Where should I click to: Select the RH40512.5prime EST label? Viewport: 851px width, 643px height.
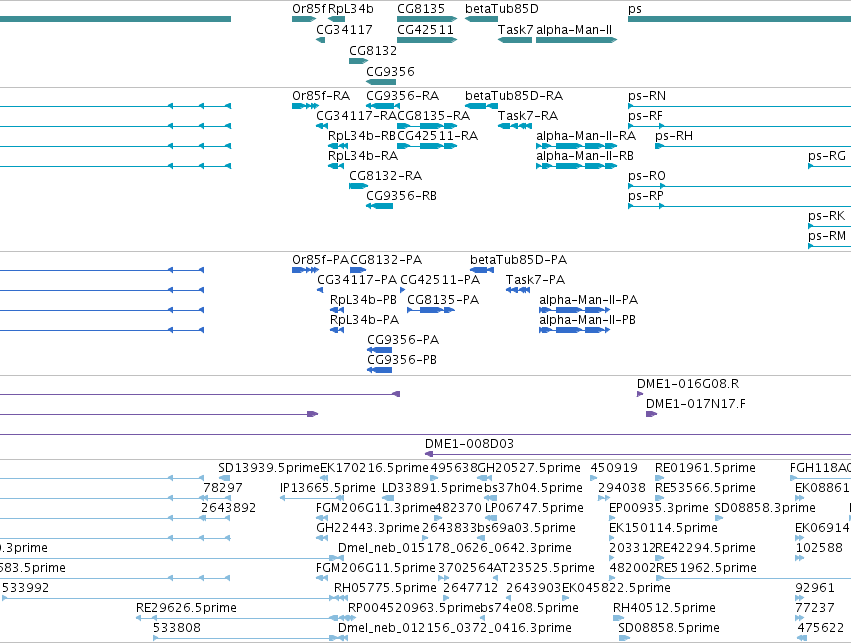click(x=664, y=608)
